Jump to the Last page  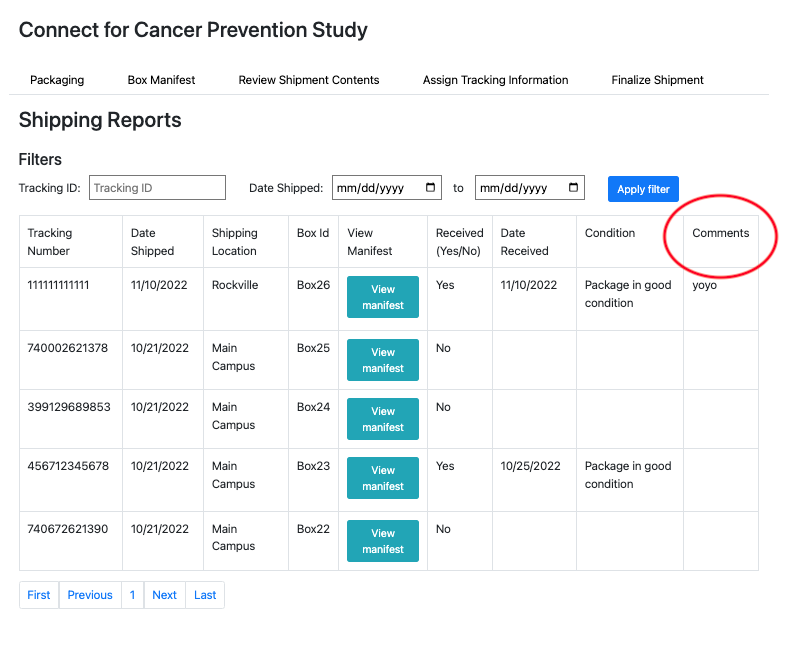click(205, 595)
